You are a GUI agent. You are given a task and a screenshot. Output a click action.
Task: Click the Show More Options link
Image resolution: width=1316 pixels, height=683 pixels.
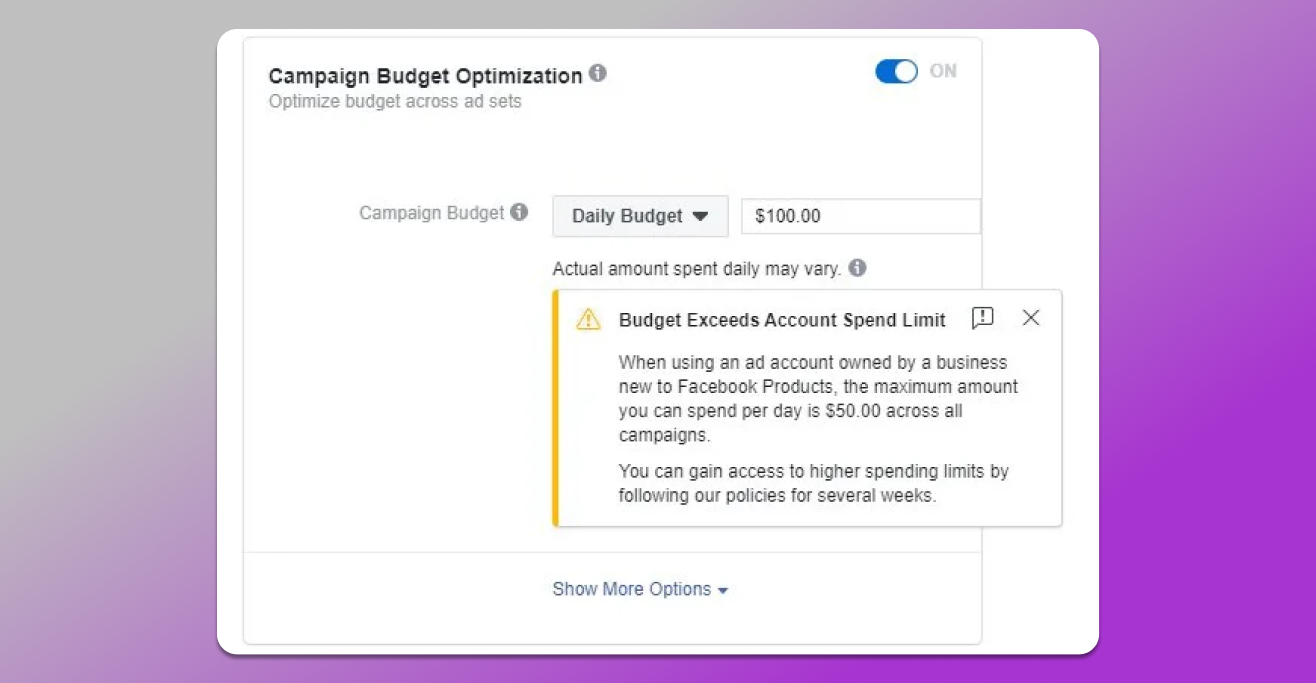point(632,589)
